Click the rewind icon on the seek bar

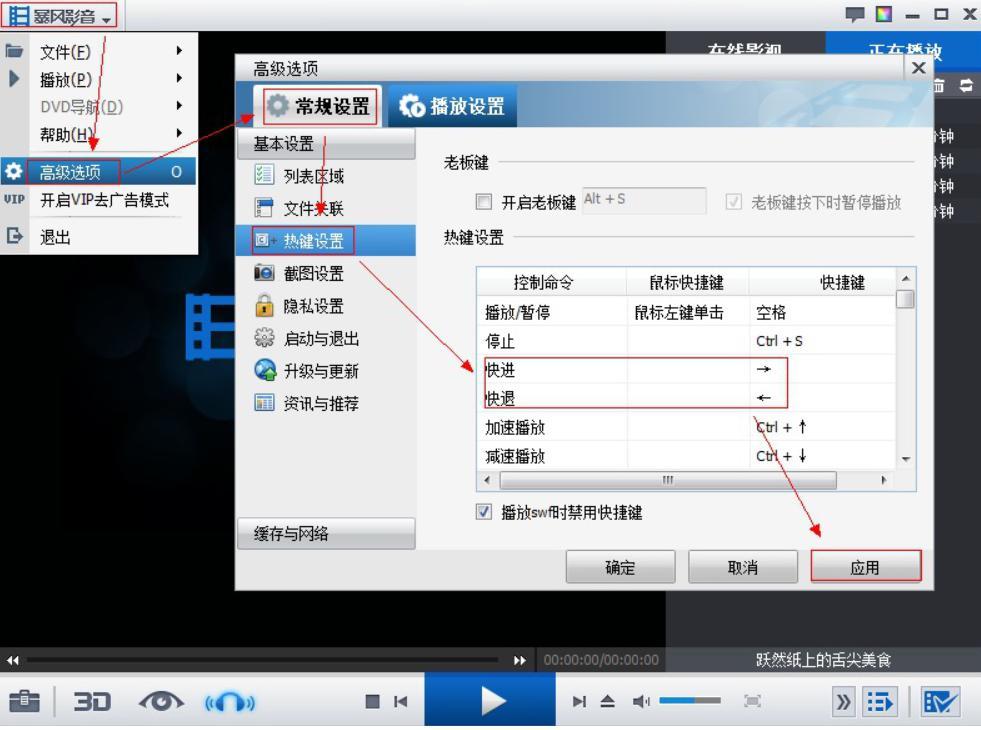tap(13, 660)
